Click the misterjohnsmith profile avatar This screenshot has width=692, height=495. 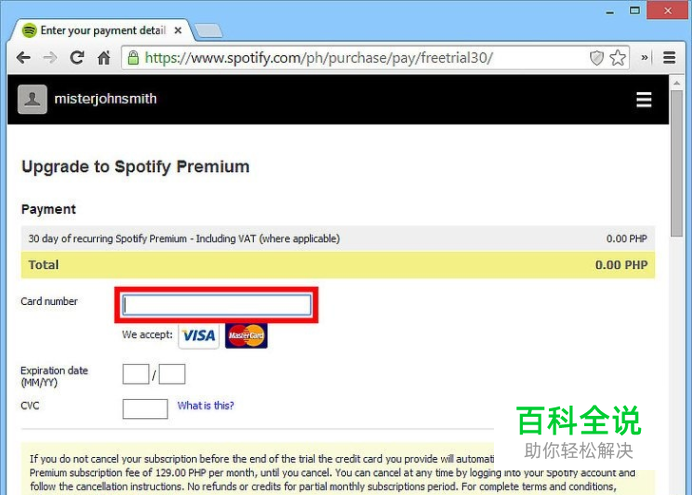[32, 99]
